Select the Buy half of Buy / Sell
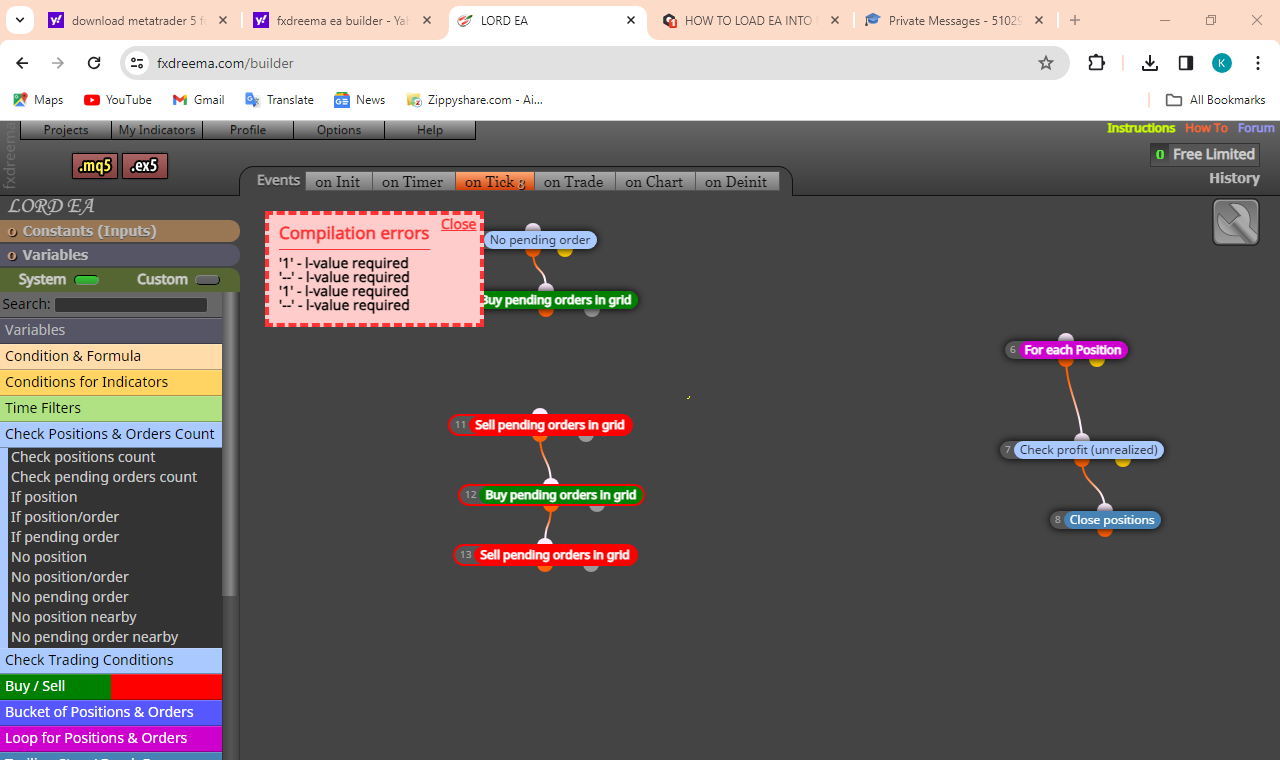Screen dimensions: 1280x760 (x=56, y=686)
